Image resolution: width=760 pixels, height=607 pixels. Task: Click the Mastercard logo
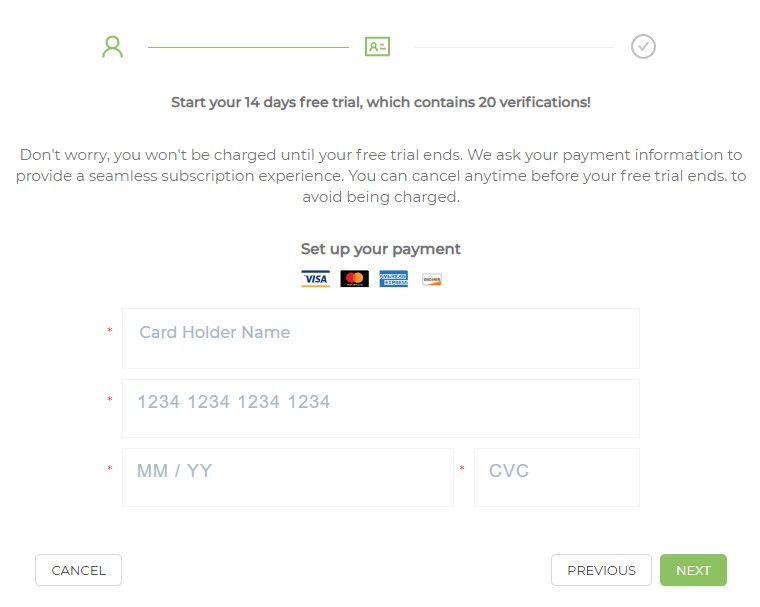354,279
